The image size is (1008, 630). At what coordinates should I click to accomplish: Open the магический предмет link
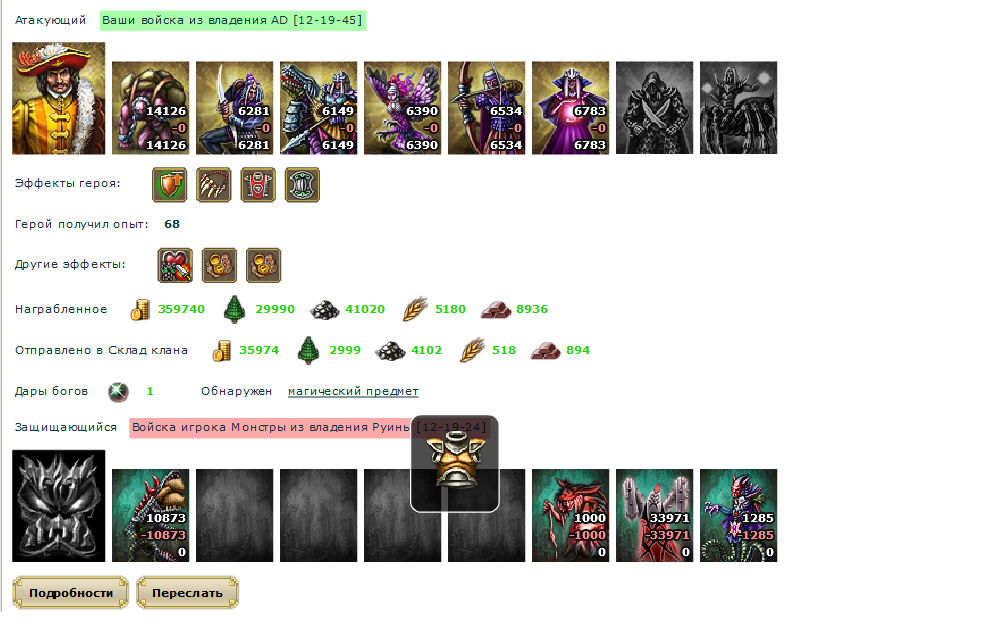point(353,391)
